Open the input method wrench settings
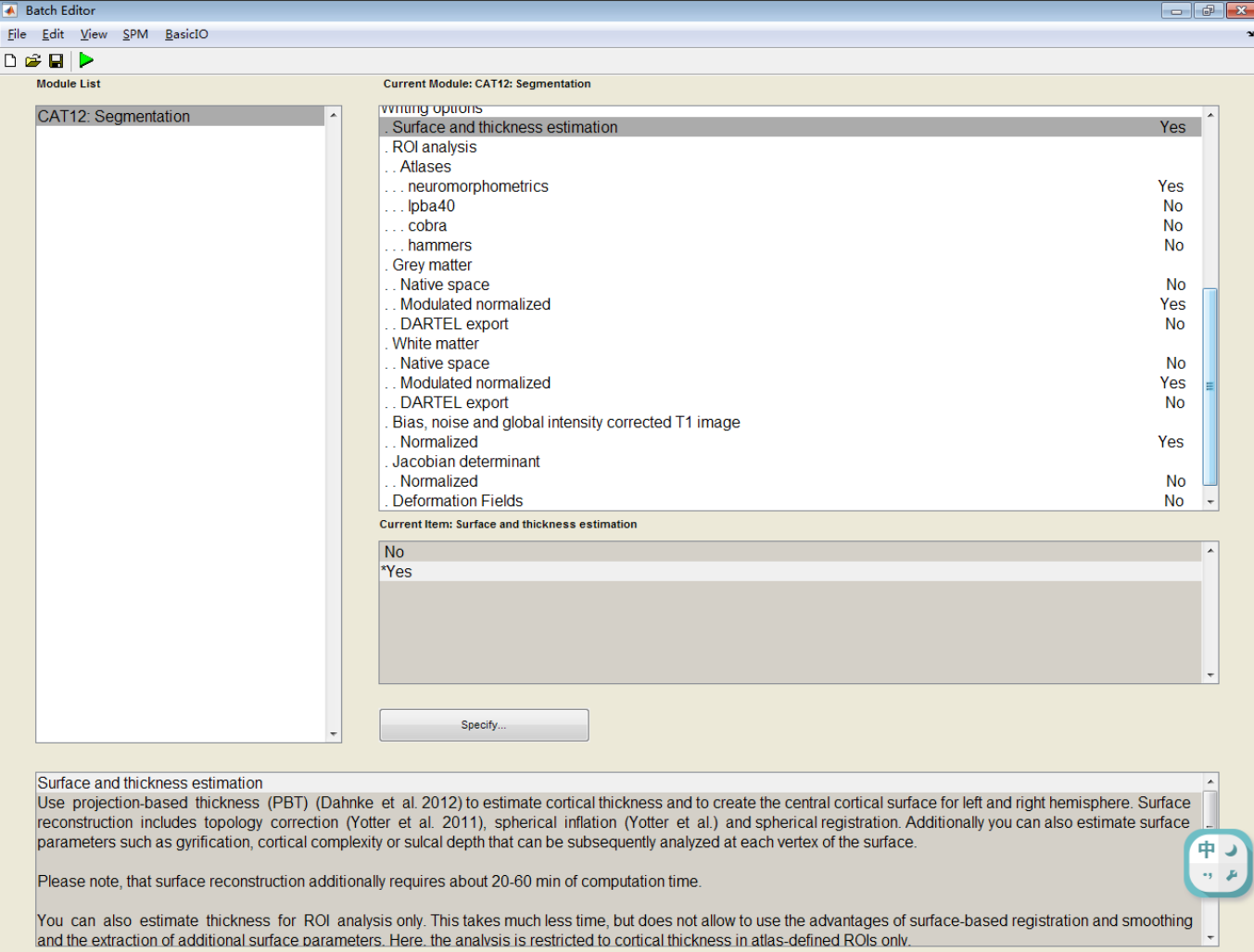Viewport: 1254px width, 952px height. point(1232,875)
